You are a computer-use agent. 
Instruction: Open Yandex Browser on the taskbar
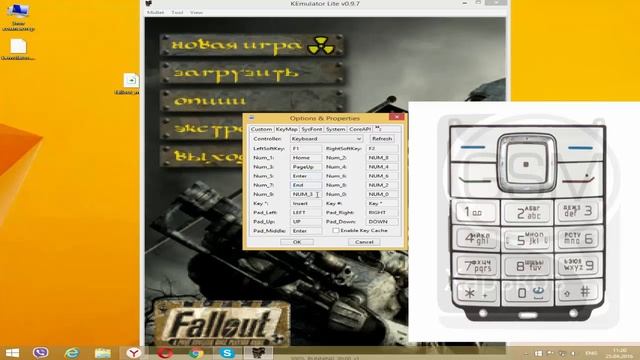pyautogui.click(x=133, y=353)
